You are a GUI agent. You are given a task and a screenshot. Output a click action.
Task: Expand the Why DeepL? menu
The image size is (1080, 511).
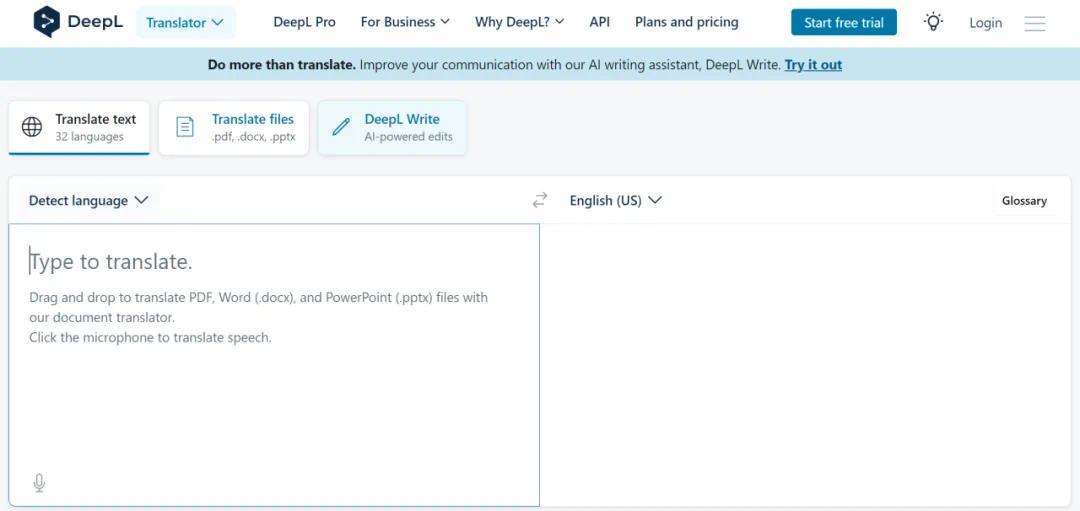pyautogui.click(x=519, y=22)
